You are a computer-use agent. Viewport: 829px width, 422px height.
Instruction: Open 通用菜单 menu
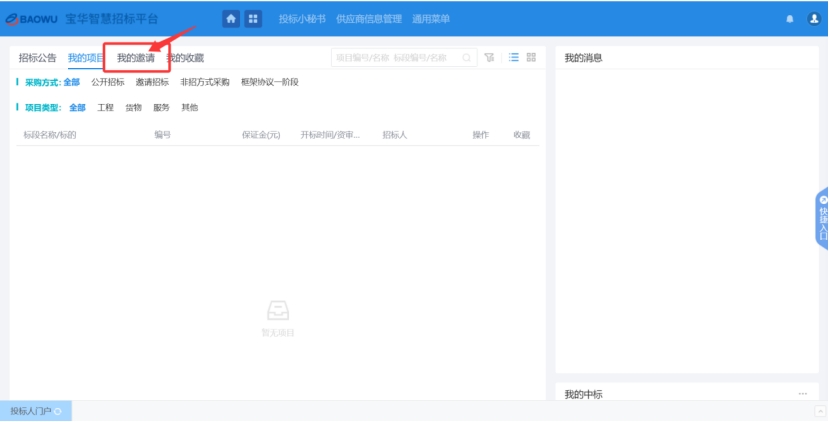431,19
